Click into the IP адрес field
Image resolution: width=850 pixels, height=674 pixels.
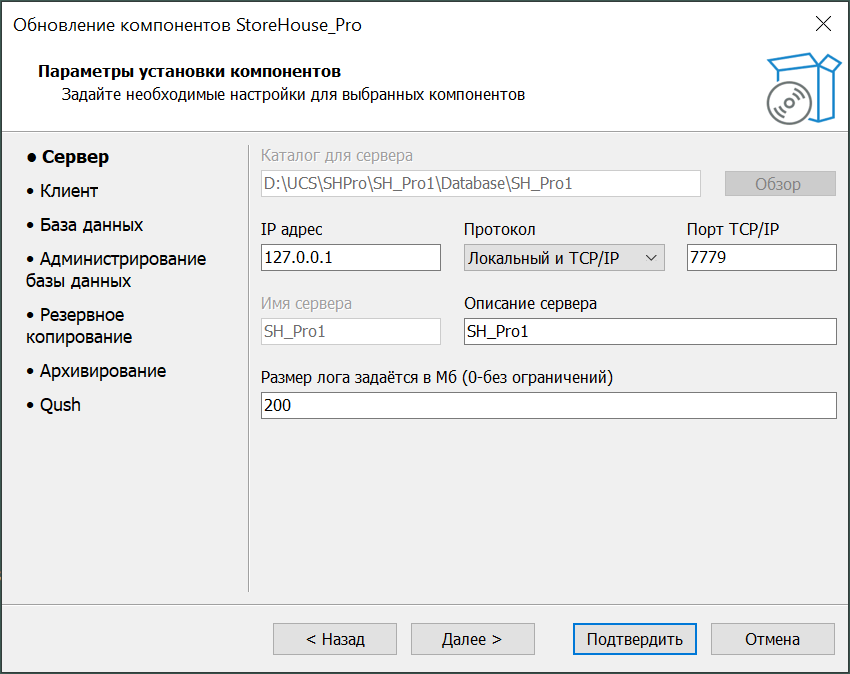(350, 258)
